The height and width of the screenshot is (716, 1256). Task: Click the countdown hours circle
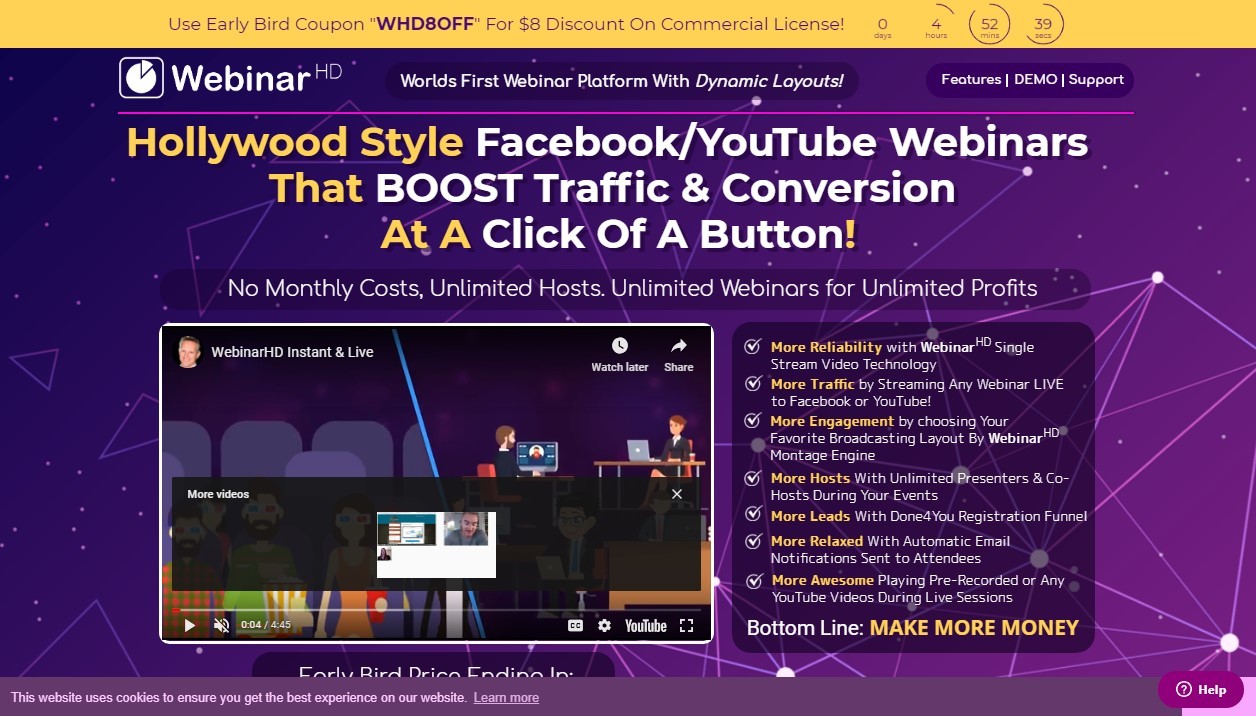936,25
